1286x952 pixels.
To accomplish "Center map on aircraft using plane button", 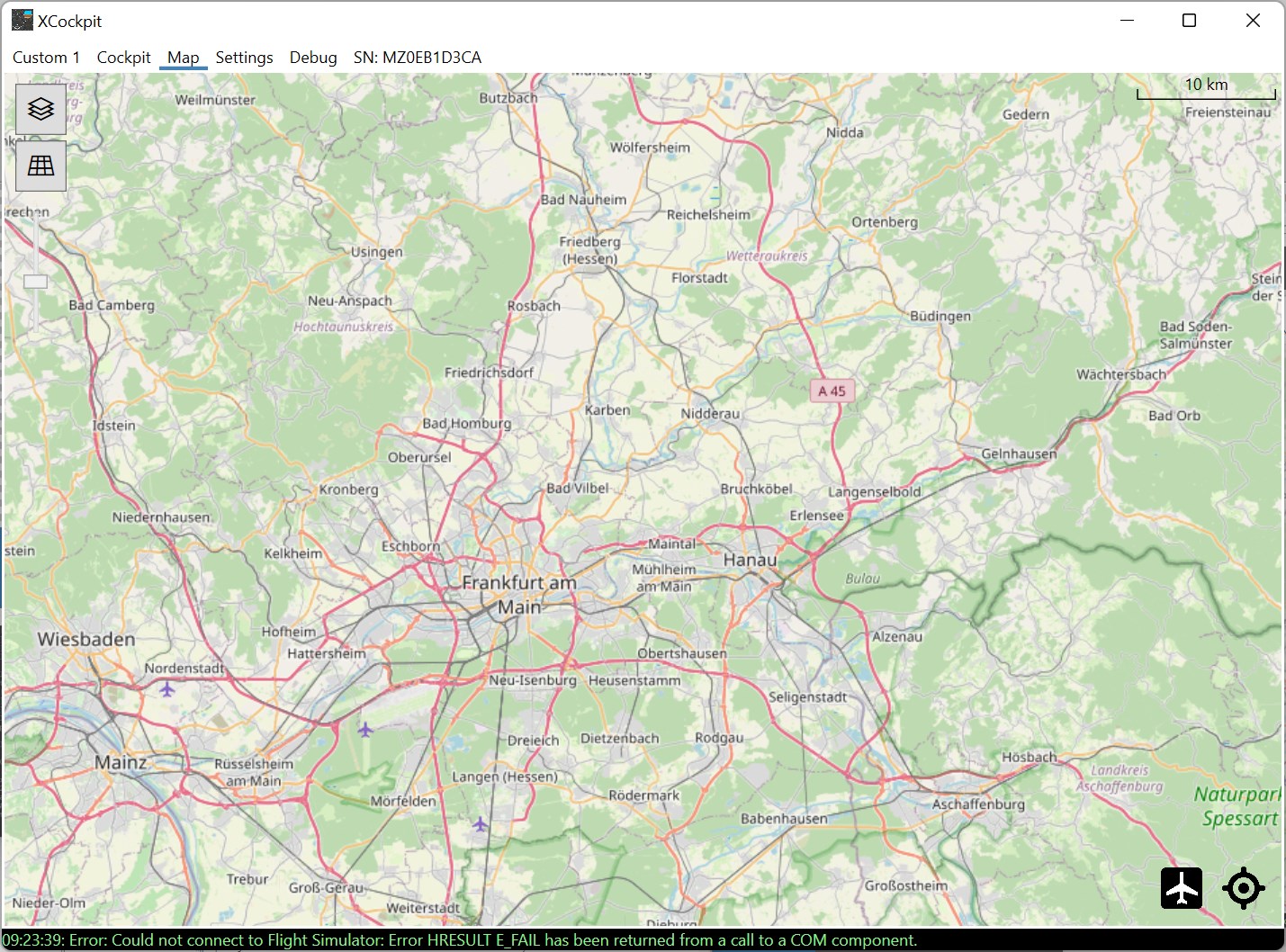I will point(1182,889).
